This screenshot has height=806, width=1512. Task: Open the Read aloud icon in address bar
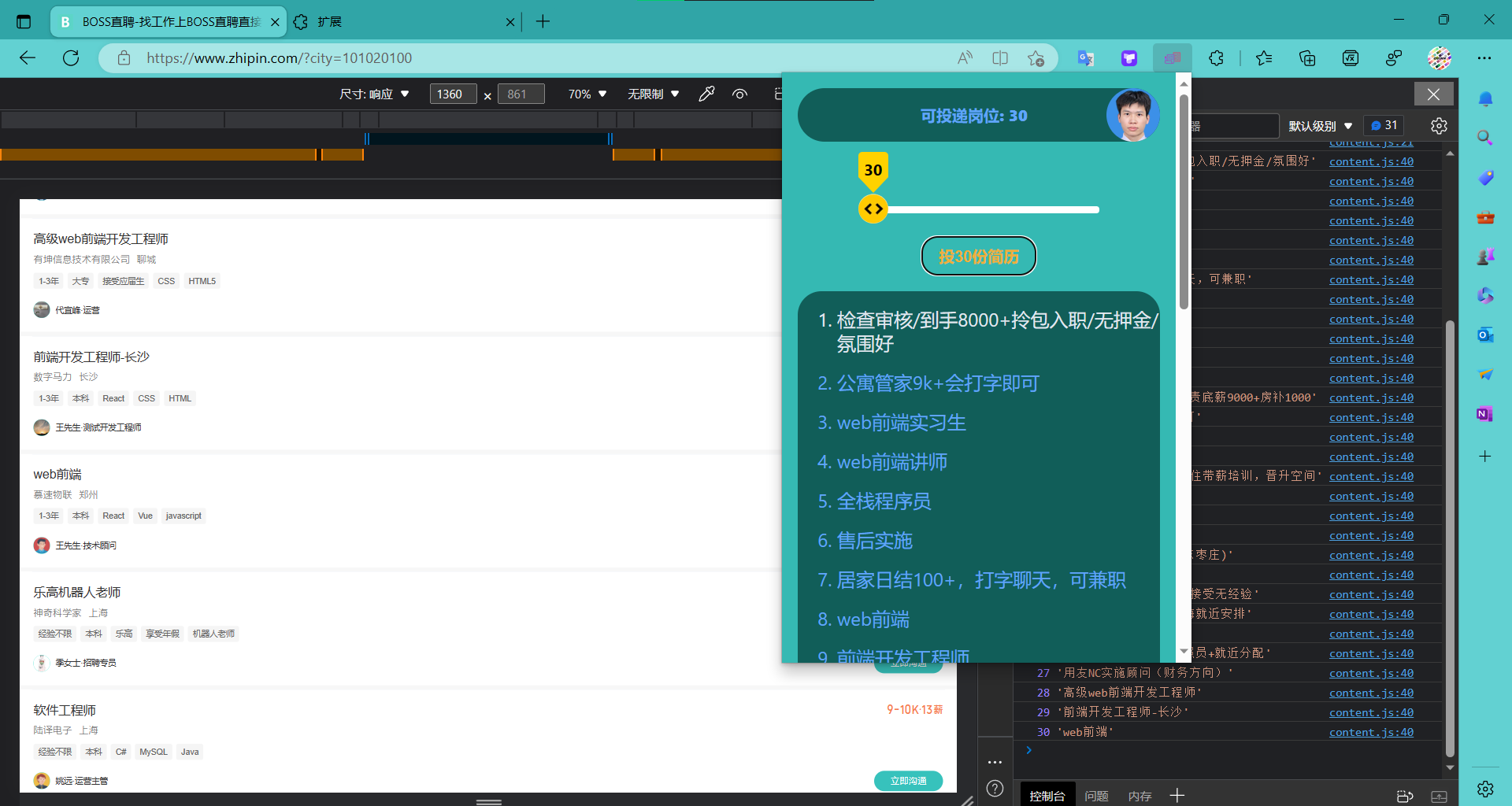click(x=965, y=57)
